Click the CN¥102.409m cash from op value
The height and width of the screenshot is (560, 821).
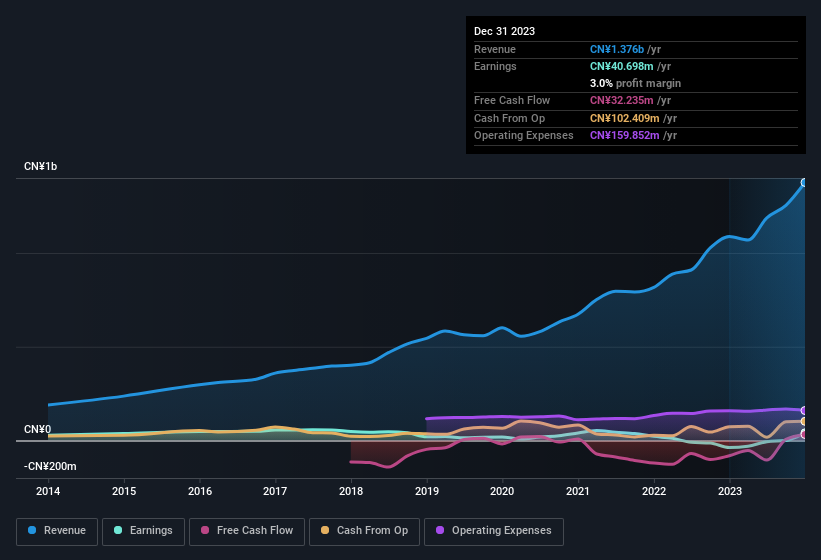tap(625, 118)
